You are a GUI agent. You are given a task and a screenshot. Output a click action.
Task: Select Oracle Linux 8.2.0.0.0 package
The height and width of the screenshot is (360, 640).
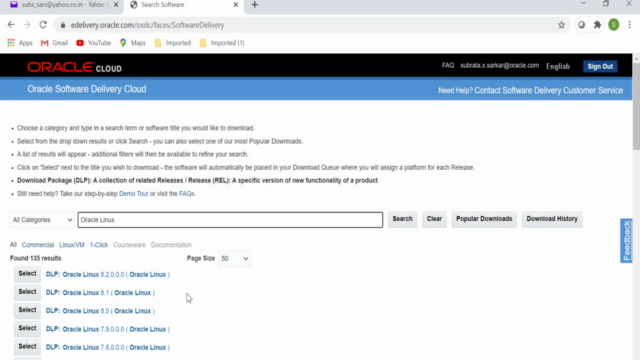tap(27, 274)
